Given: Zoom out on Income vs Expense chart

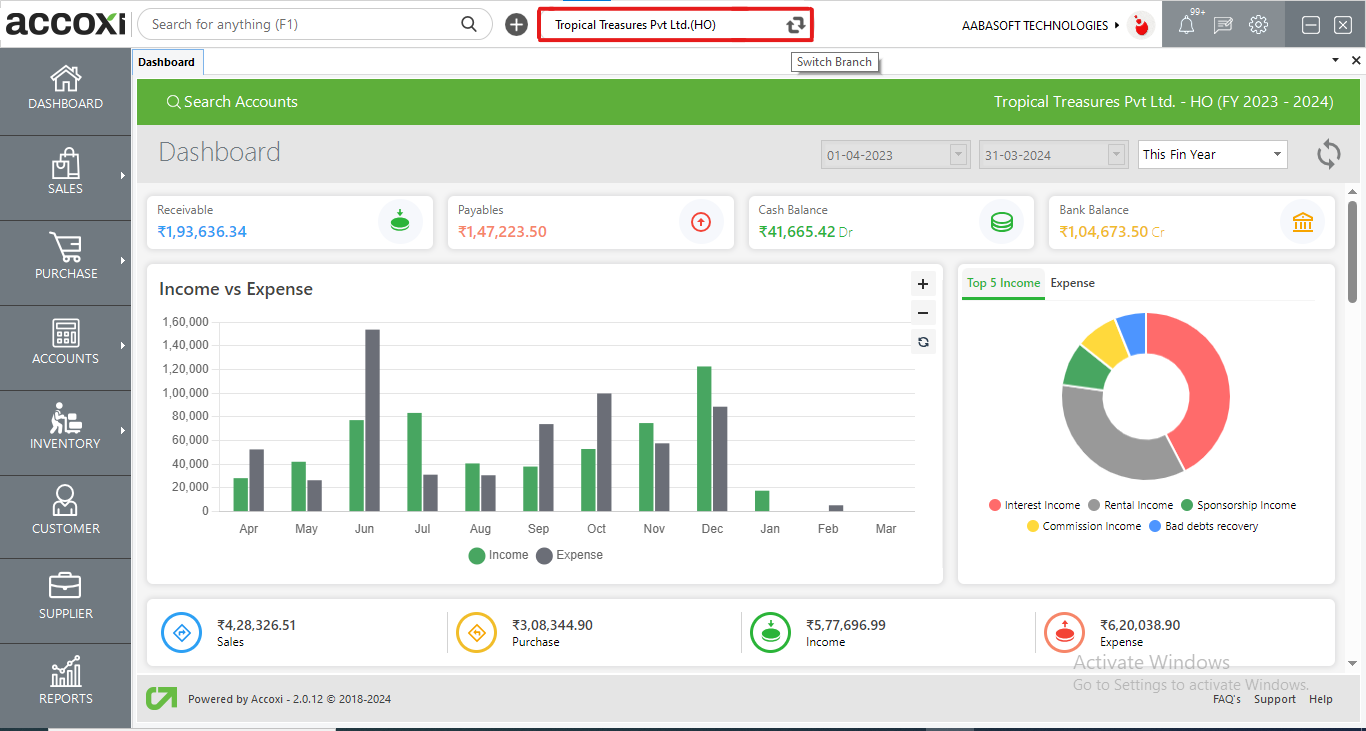Looking at the screenshot, I should [923, 313].
